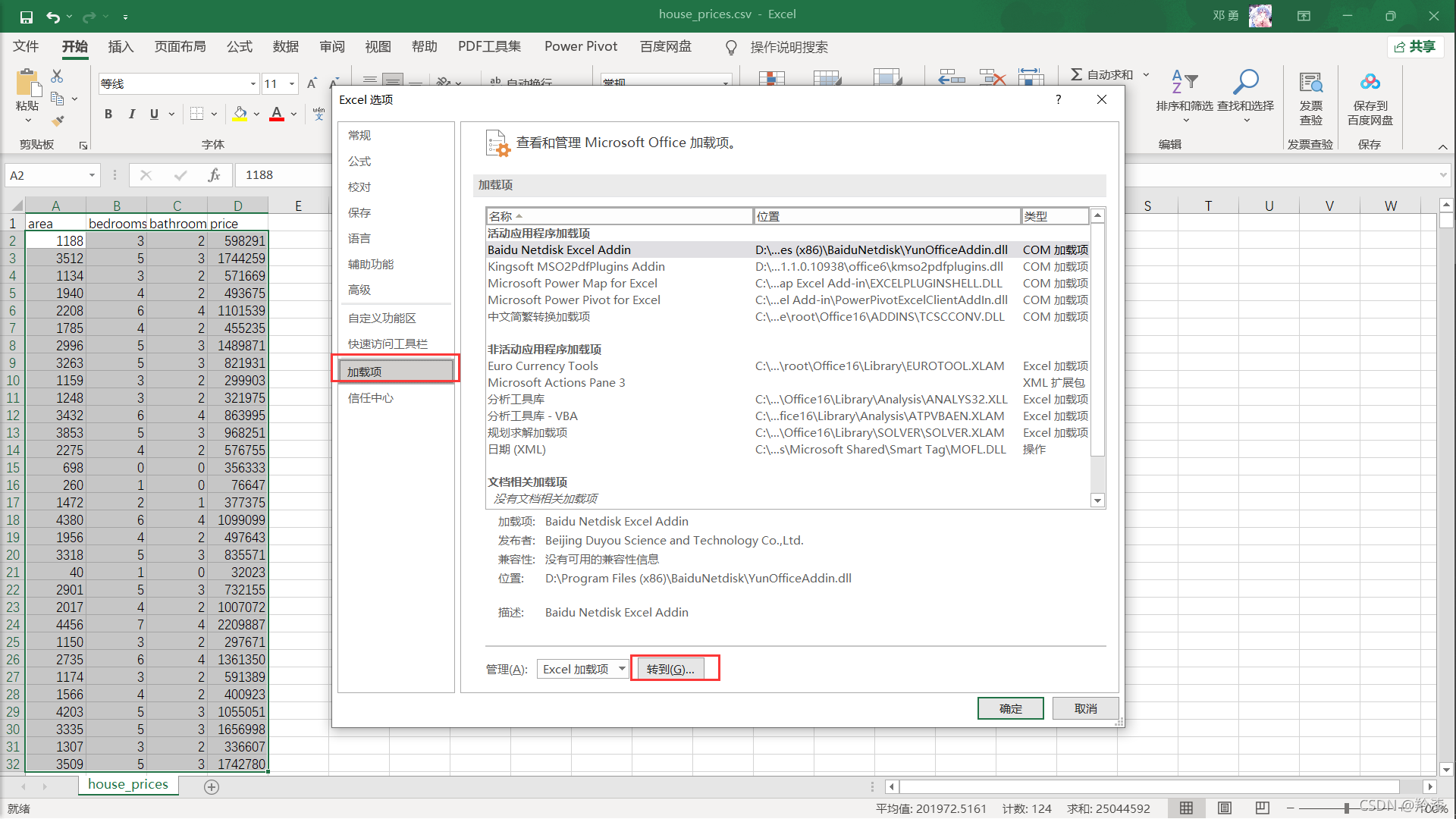Switch to the Power Pivot tab

pyautogui.click(x=581, y=47)
